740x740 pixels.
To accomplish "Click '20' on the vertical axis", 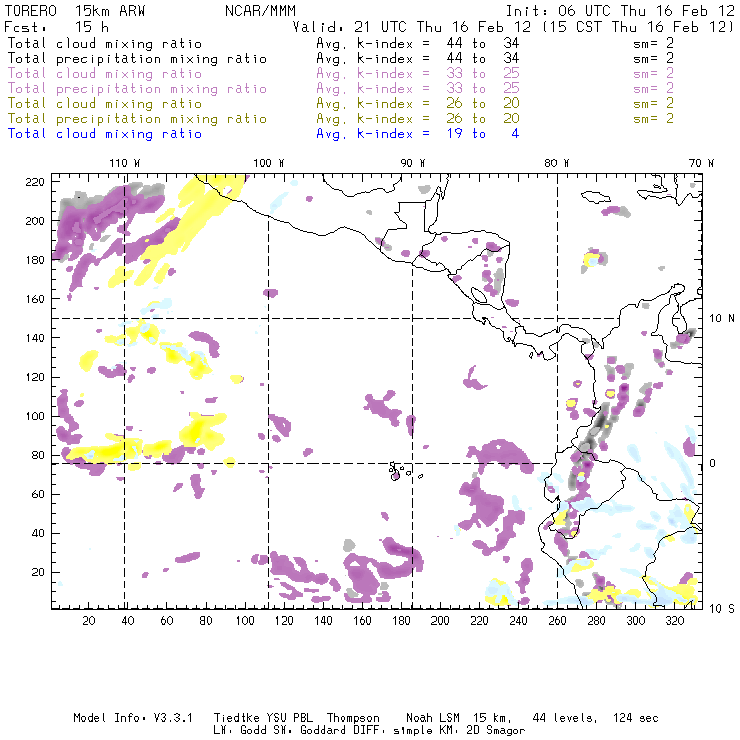I will coord(38,572).
